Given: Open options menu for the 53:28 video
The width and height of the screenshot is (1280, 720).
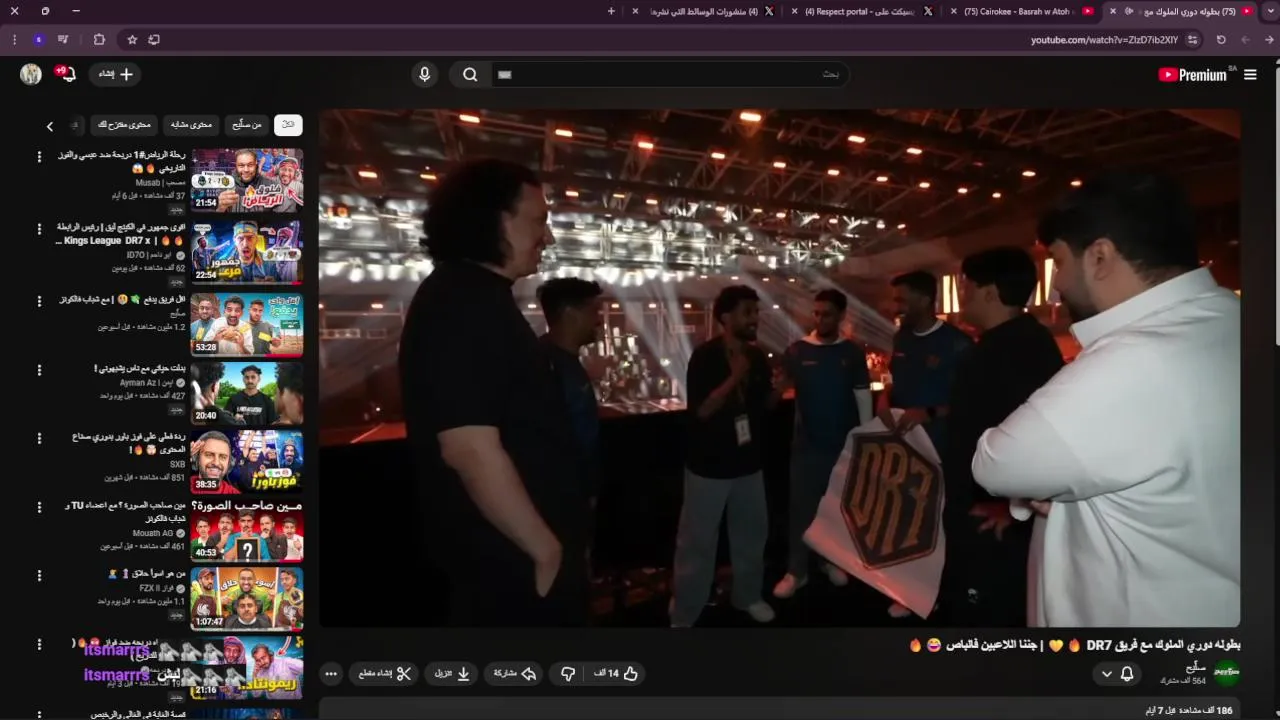Looking at the screenshot, I should tap(39, 302).
